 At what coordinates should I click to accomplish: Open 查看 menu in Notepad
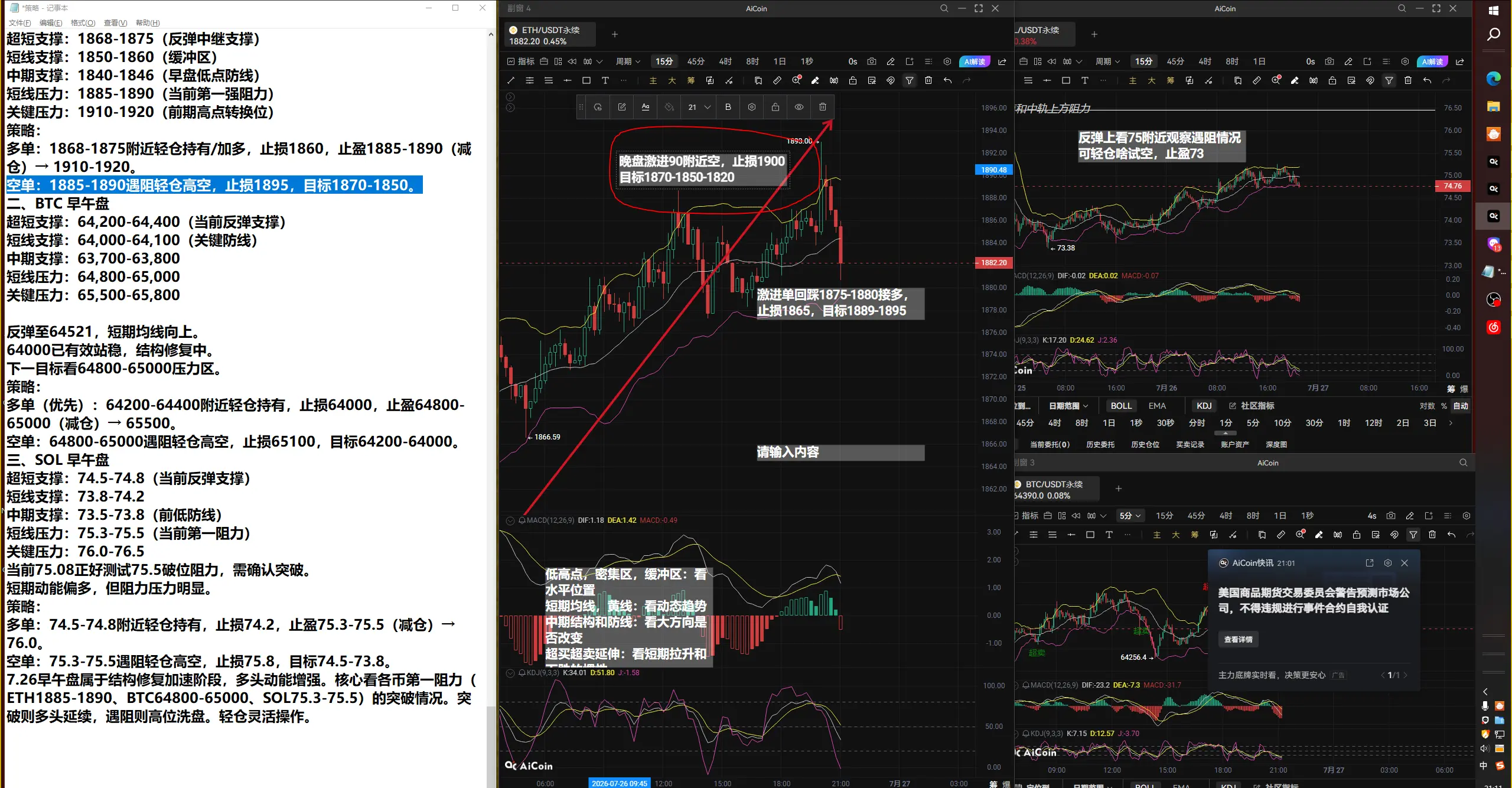(x=115, y=22)
